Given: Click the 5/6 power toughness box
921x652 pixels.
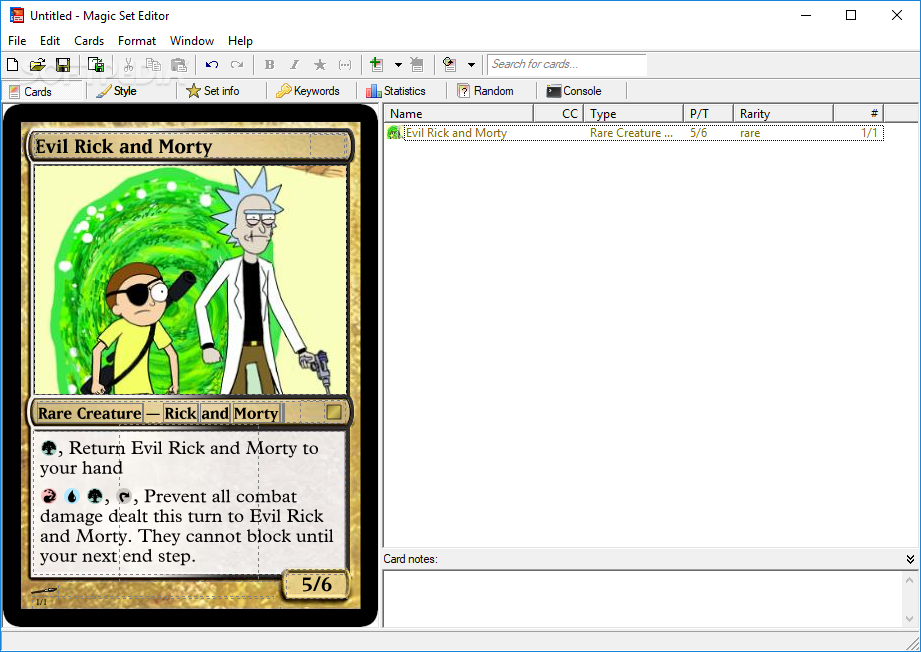Looking at the screenshot, I should tap(317, 584).
